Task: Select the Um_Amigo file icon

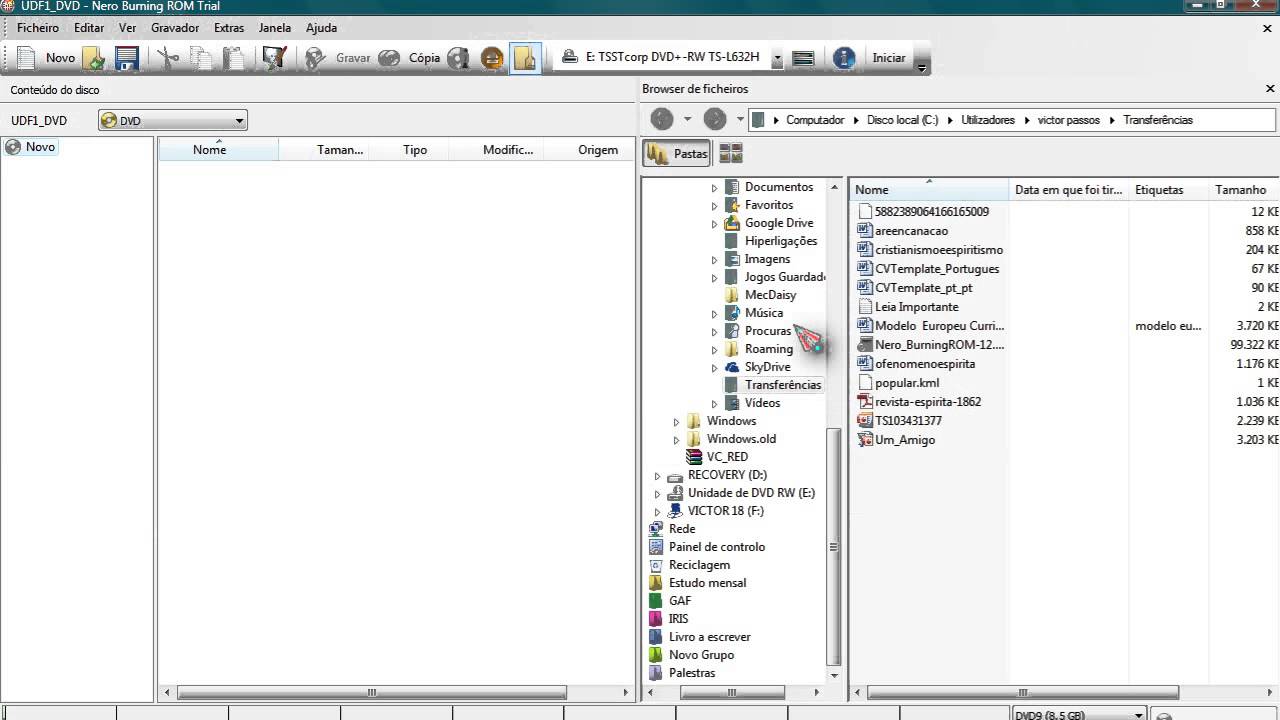Action: coord(866,440)
